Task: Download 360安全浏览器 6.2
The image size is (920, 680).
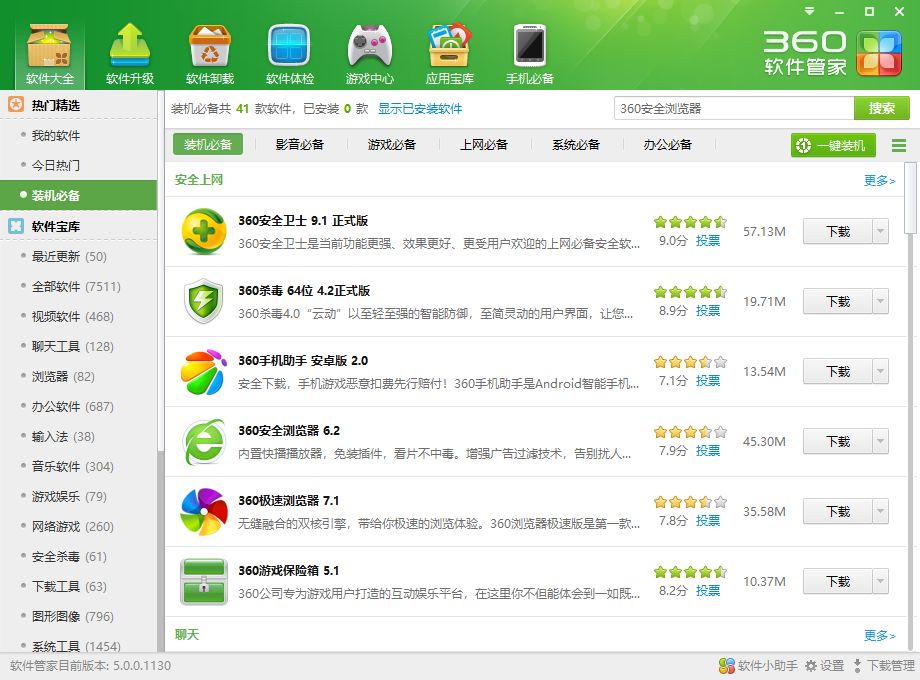Action: tap(838, 441)
